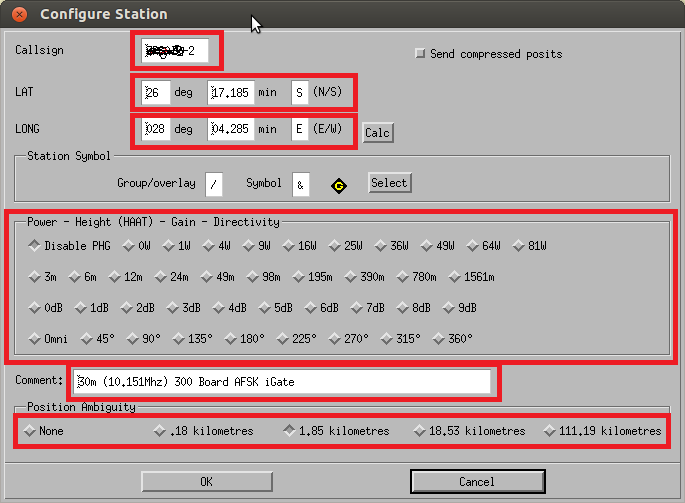Viewport: 685px width, 503px height.
Task: Select 25W power option
Action: [346, 246]
